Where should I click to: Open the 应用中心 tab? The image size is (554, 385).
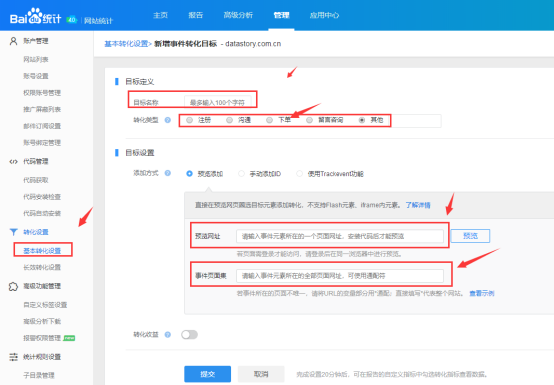[x=324, y=15]
